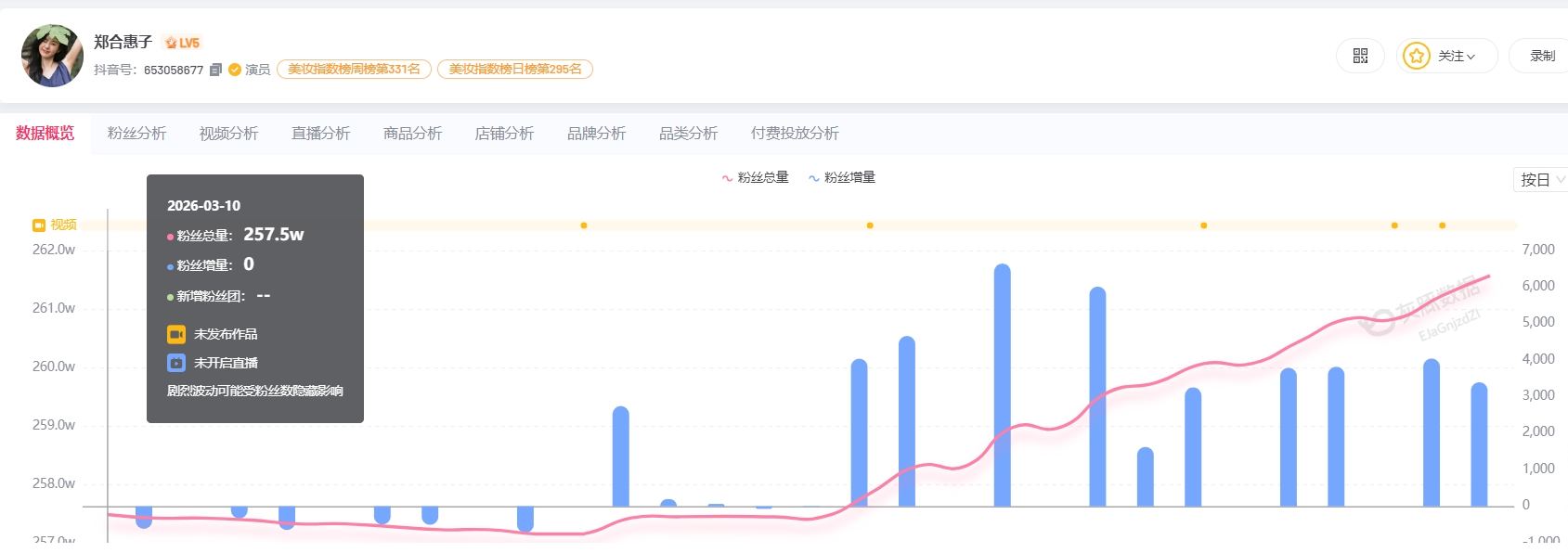
Task: Copy the Douyin ID with copy icon
Action: [x=215, y=70]
